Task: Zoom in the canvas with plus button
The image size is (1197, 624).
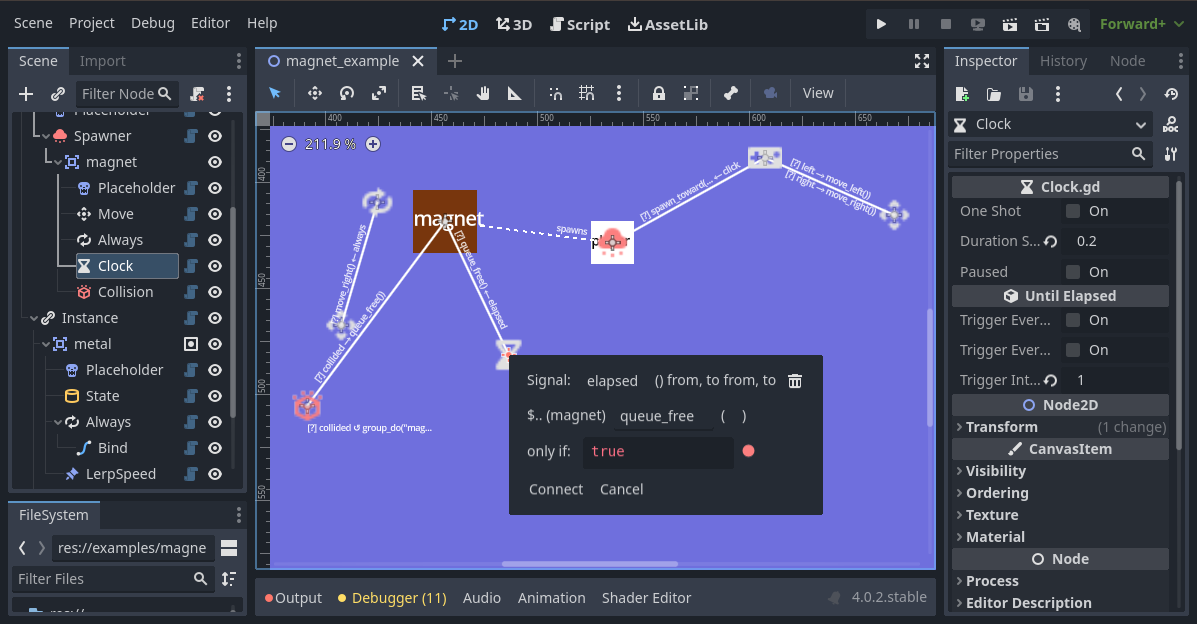Action: click(x=373, y=144)
